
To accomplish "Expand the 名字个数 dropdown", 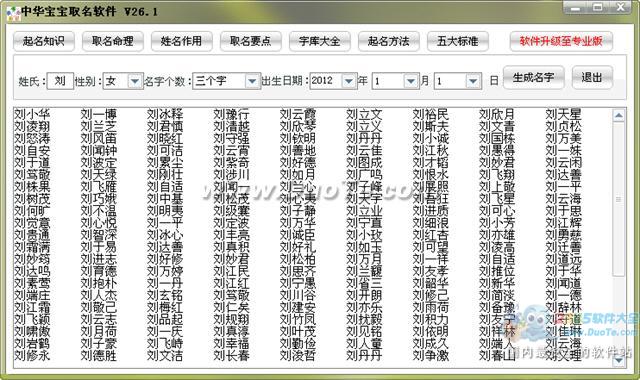I will click(252, 81).
